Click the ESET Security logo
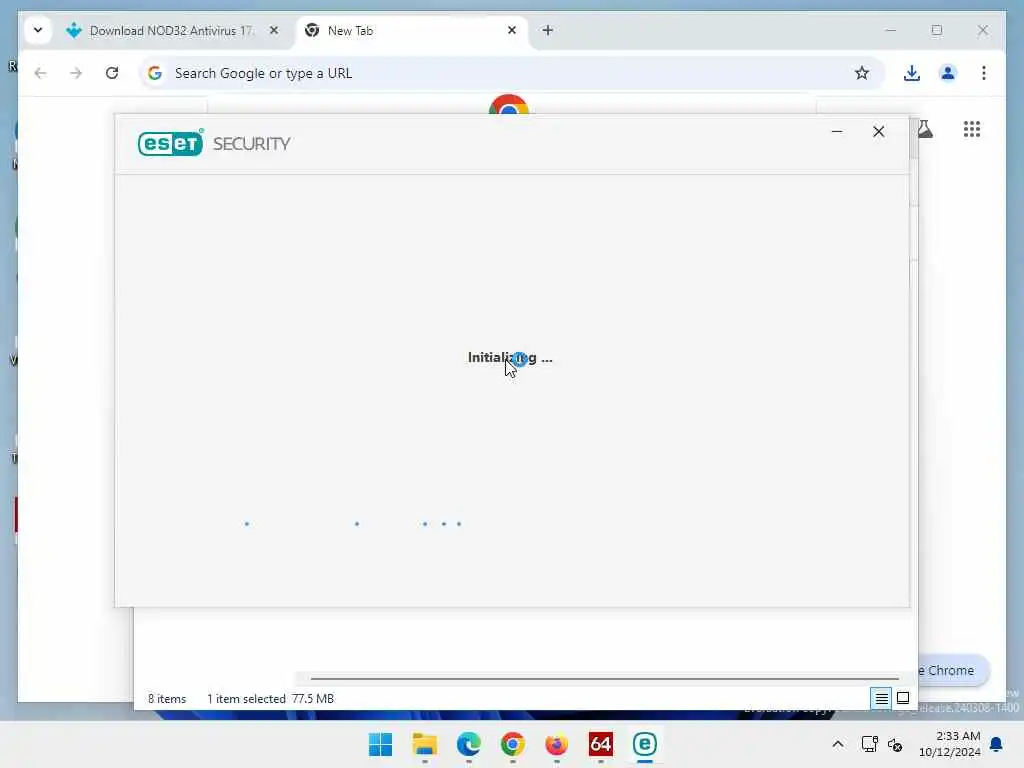Viewport: 1024px width, 768px height. pos(214,143)
